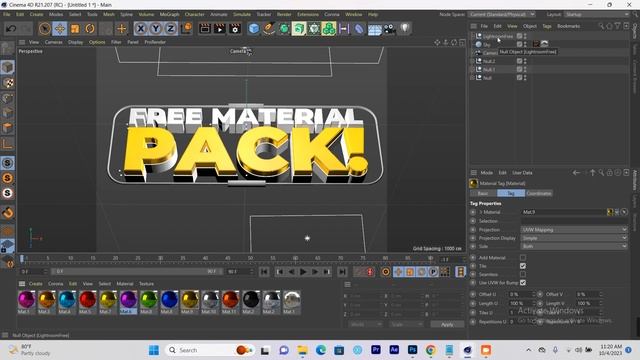This screenshot has width=640, height=360.
Task: Expand the Material property triangle
Action: tap(481, 212)
